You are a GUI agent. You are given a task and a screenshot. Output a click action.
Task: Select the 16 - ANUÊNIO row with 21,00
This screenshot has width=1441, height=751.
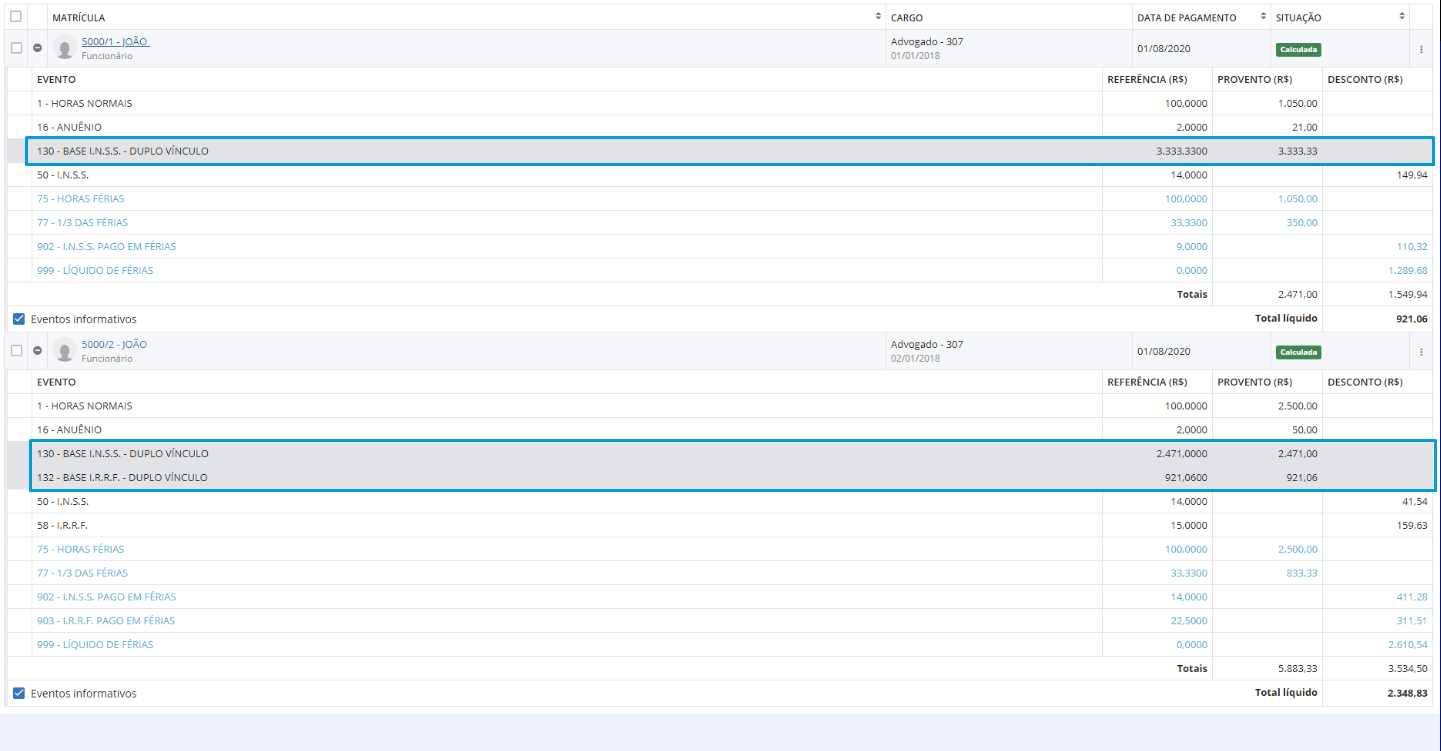tap(720, 127)
